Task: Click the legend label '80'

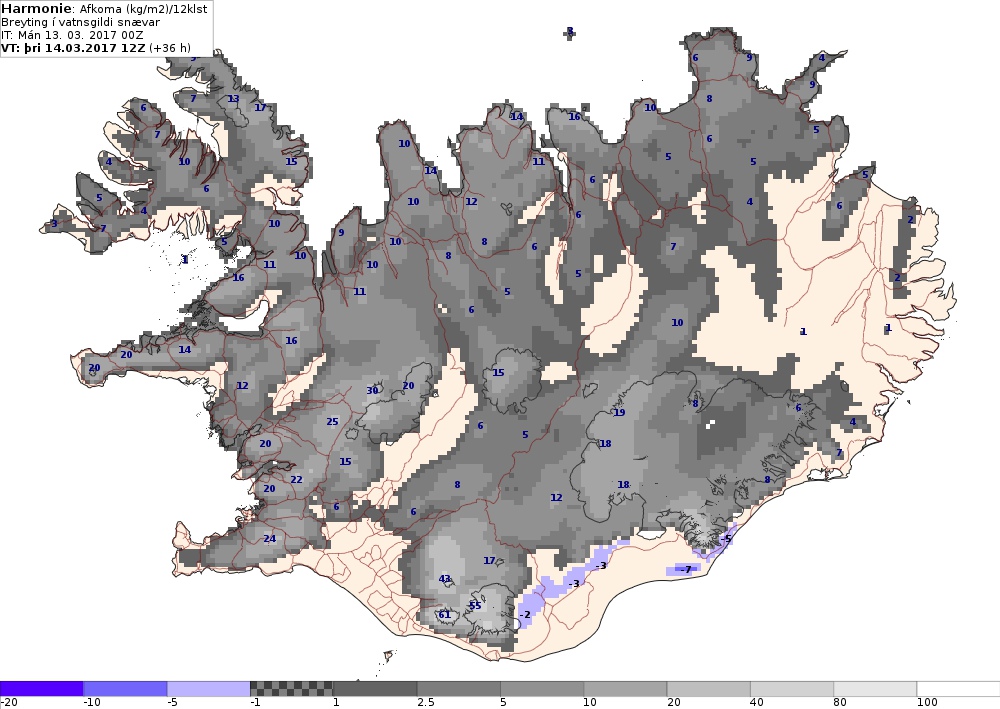Action: 840,703
